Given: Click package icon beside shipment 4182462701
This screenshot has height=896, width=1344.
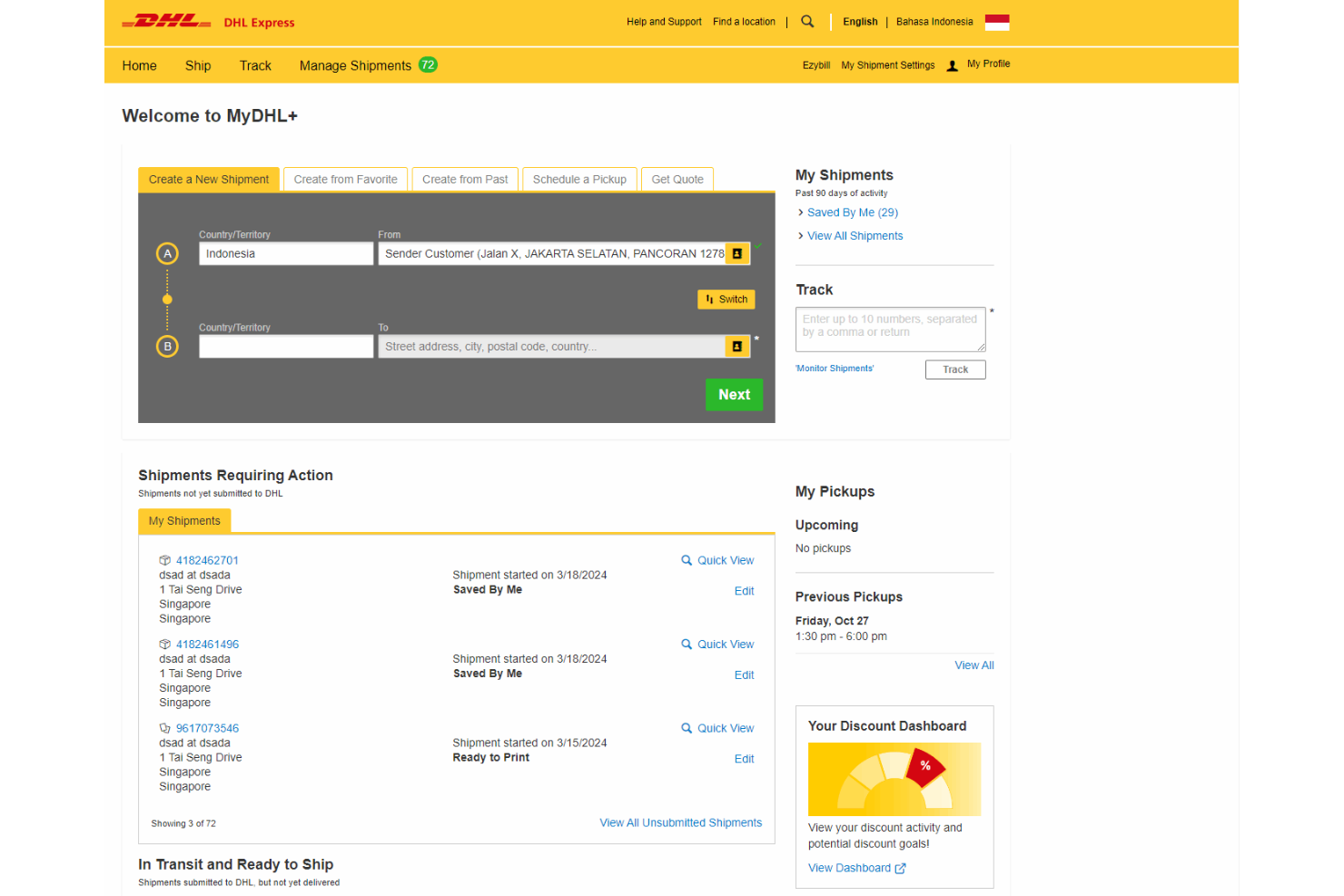Looking at the screenshot, I should (165, 561).
